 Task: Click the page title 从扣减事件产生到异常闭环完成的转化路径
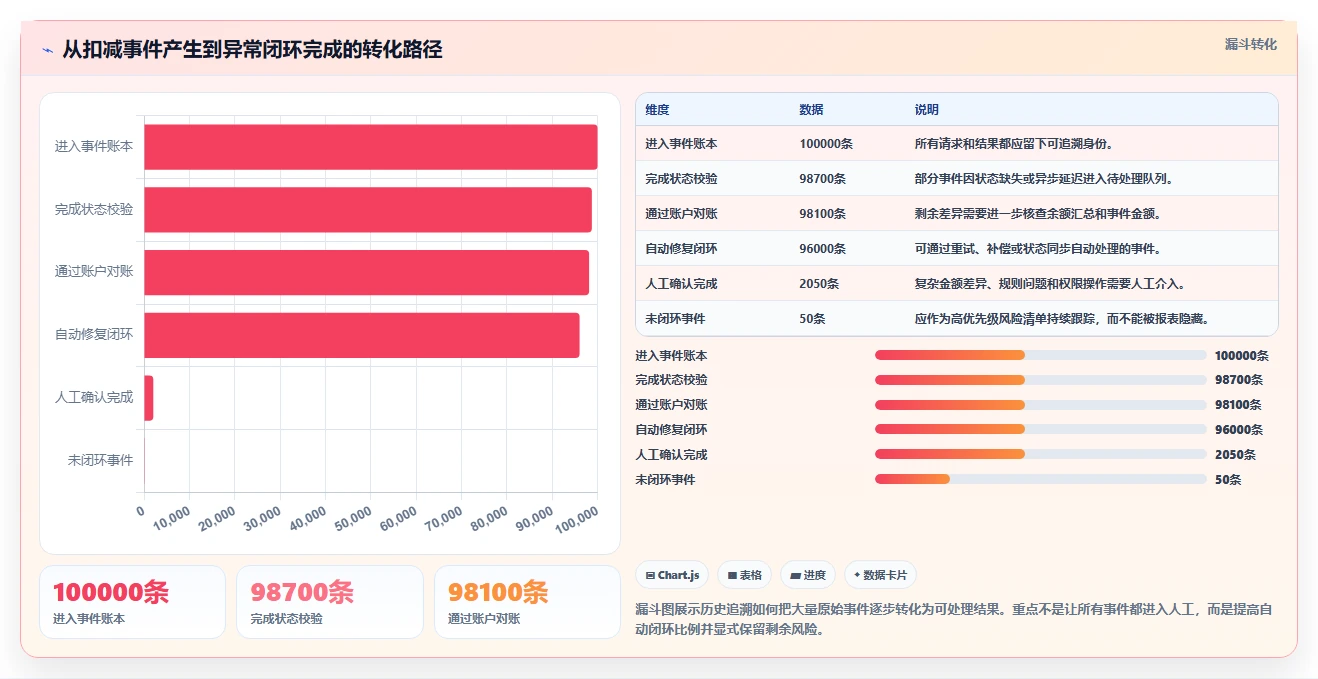coord(252,50)
